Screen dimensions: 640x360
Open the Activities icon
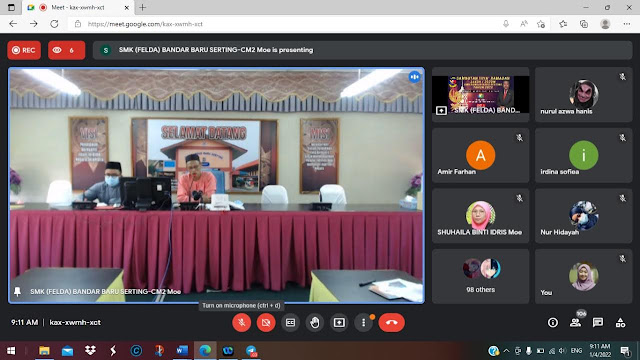tap(620, 322)
